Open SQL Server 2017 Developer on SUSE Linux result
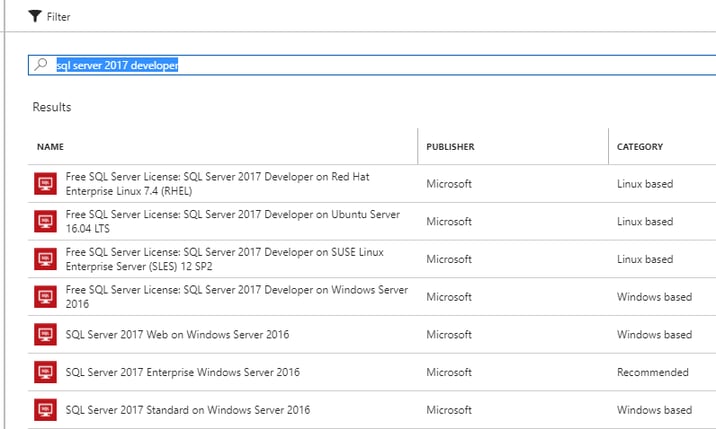716x429 pixels. point(372,259)
